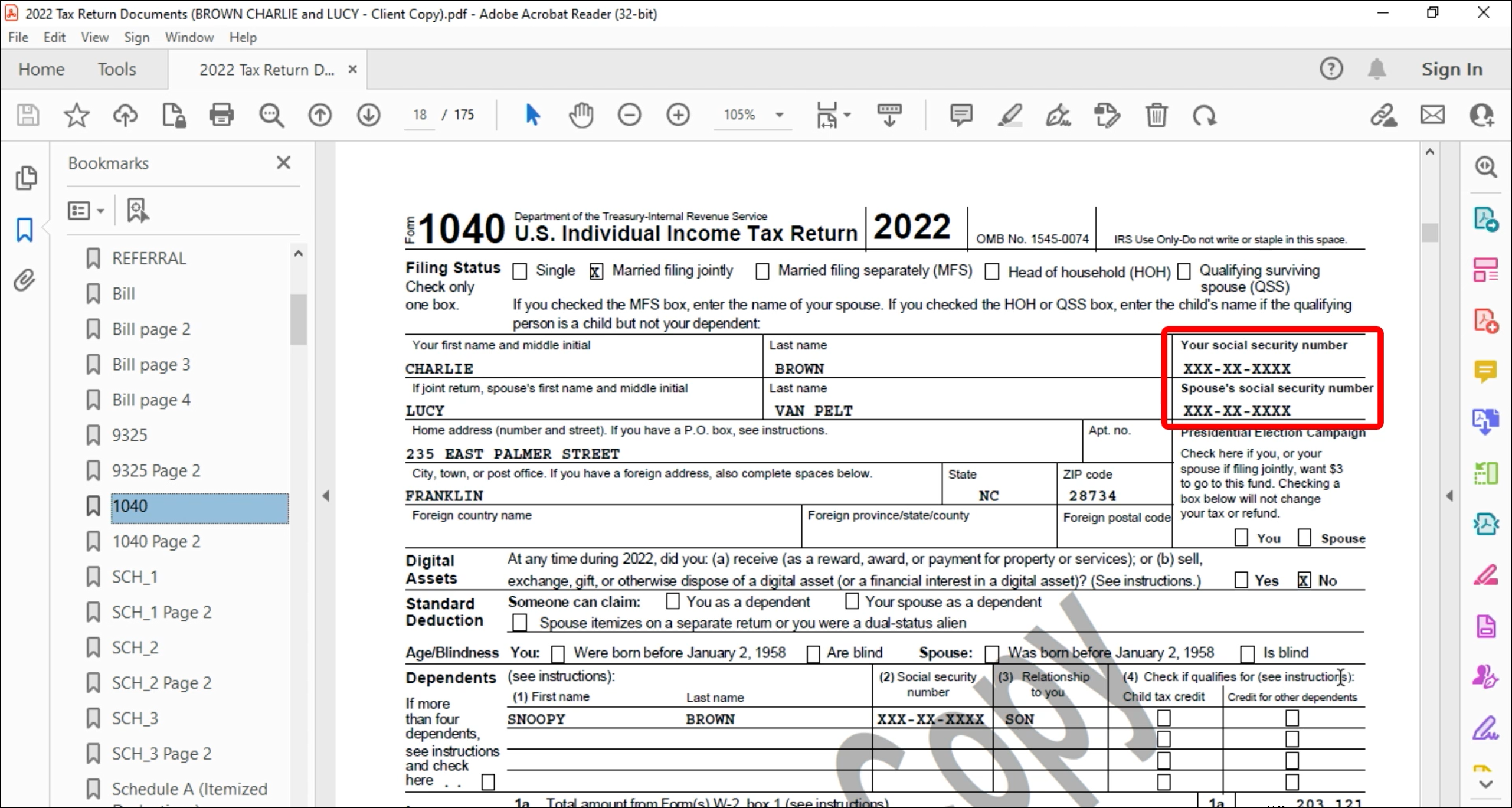
Task: Open the zoom level dropdown arrow
Action: click(x=779, y=115)
